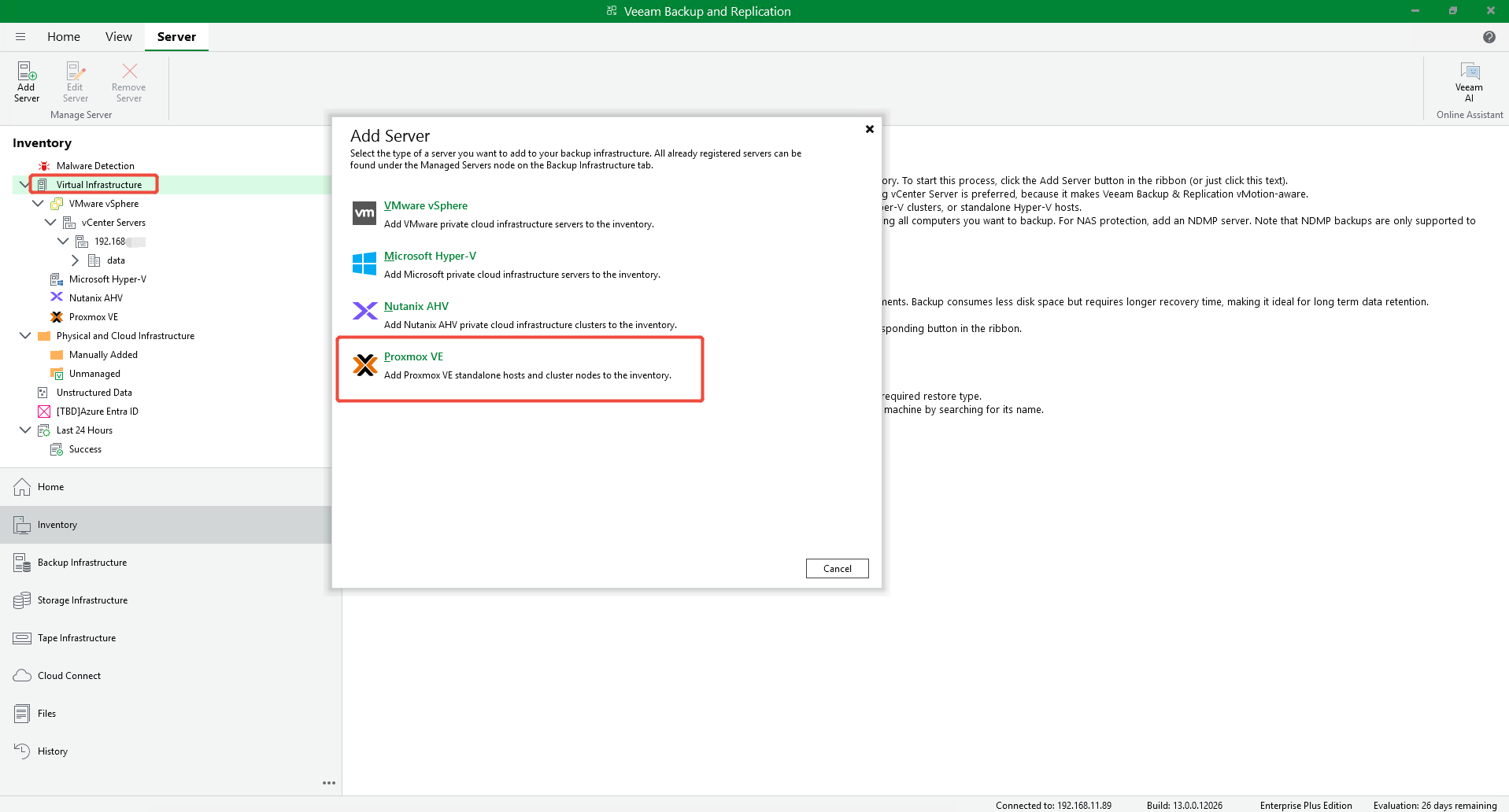1509x812 pixels.
Task: Click 'Evaluation: 26 days remaining' status text
Action: 1435,805
